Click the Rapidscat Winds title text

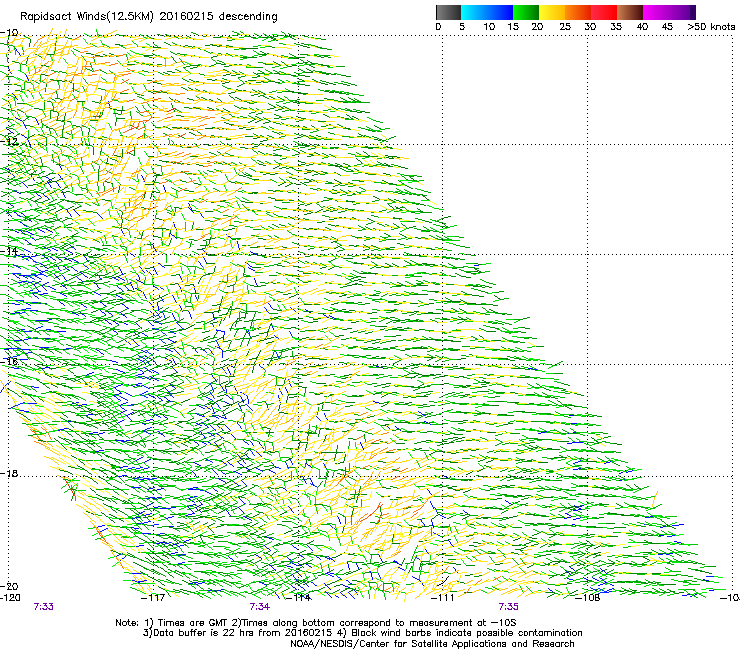[149, 17]
